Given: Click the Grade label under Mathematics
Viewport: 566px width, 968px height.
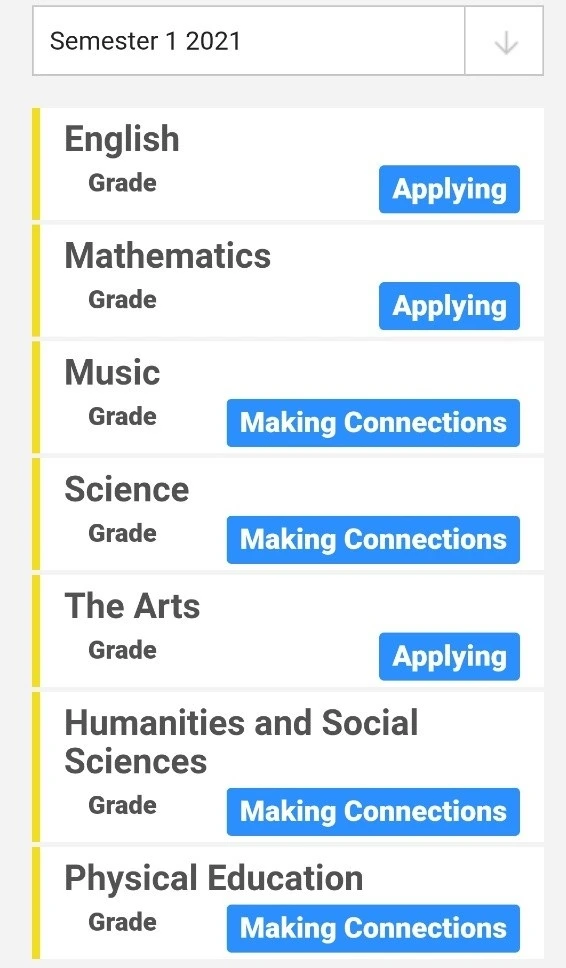Looking at the screenshot, I should pyautogui.click(x=122, y=299).
